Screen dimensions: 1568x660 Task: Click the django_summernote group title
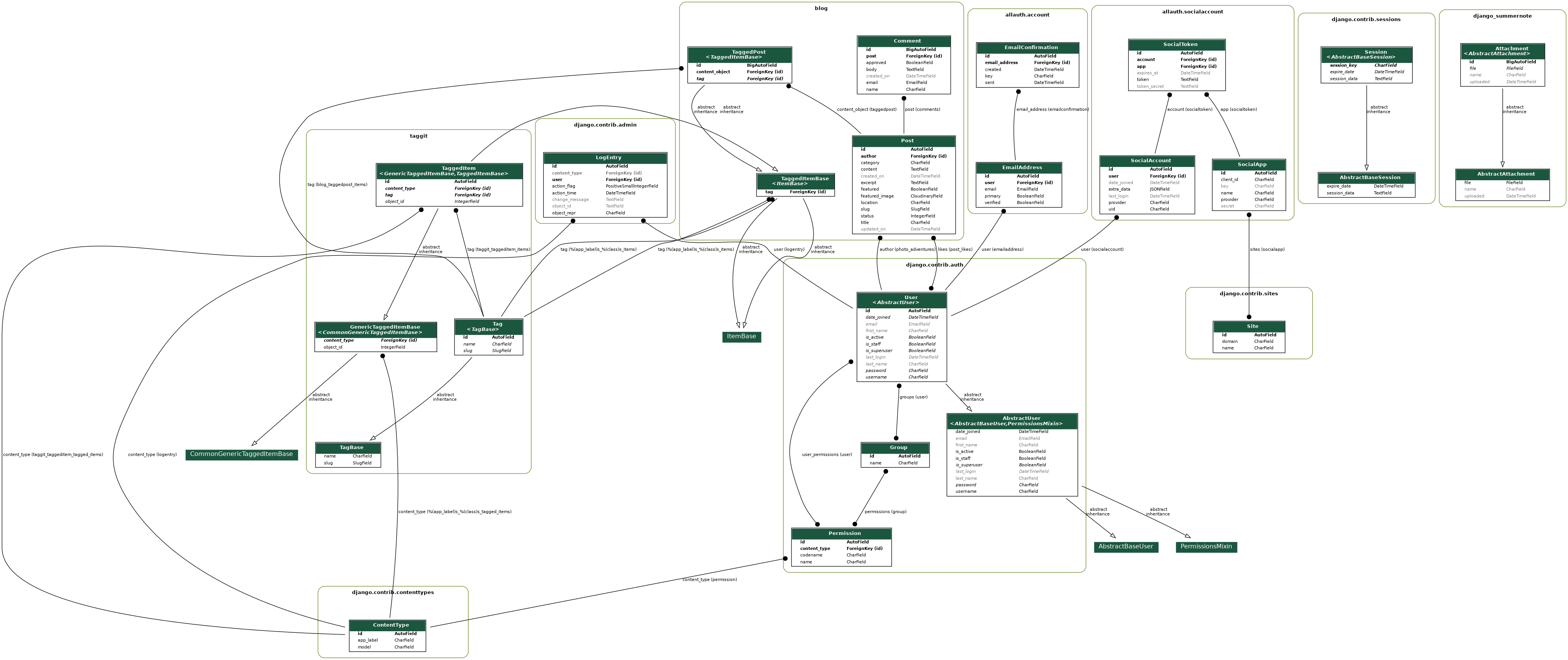1502,16
